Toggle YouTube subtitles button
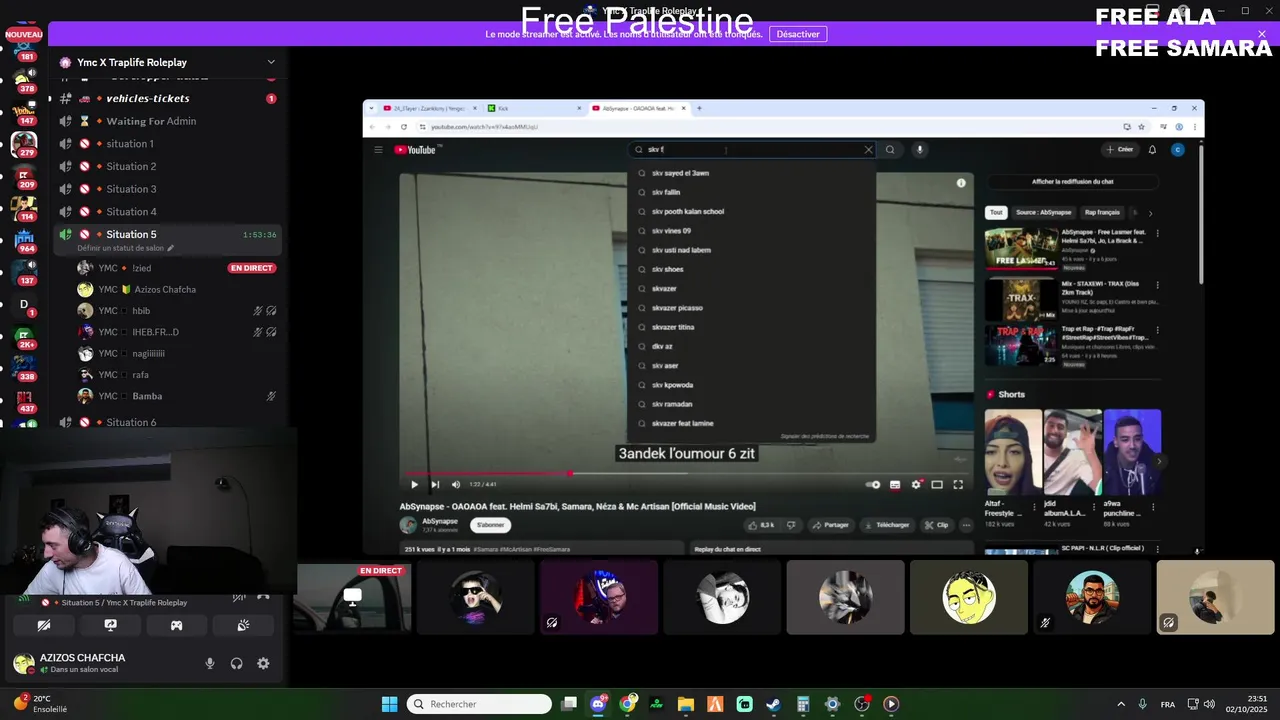Viewport: 1280px width, 720px height. point(895,485)
